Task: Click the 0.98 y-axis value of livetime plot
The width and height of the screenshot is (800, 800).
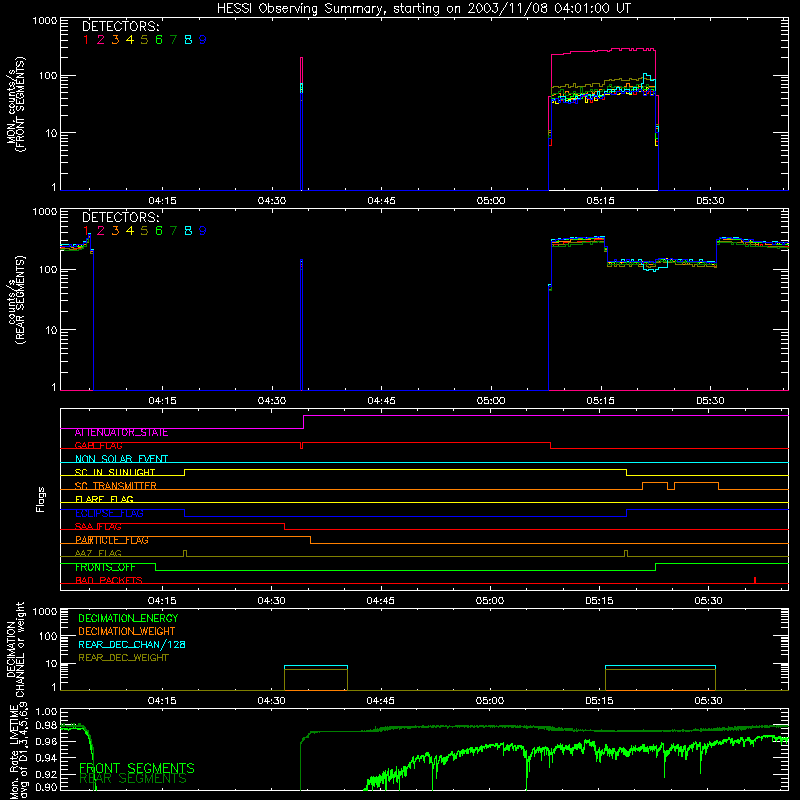Action: pyautogui.click(x=46, y=726)
